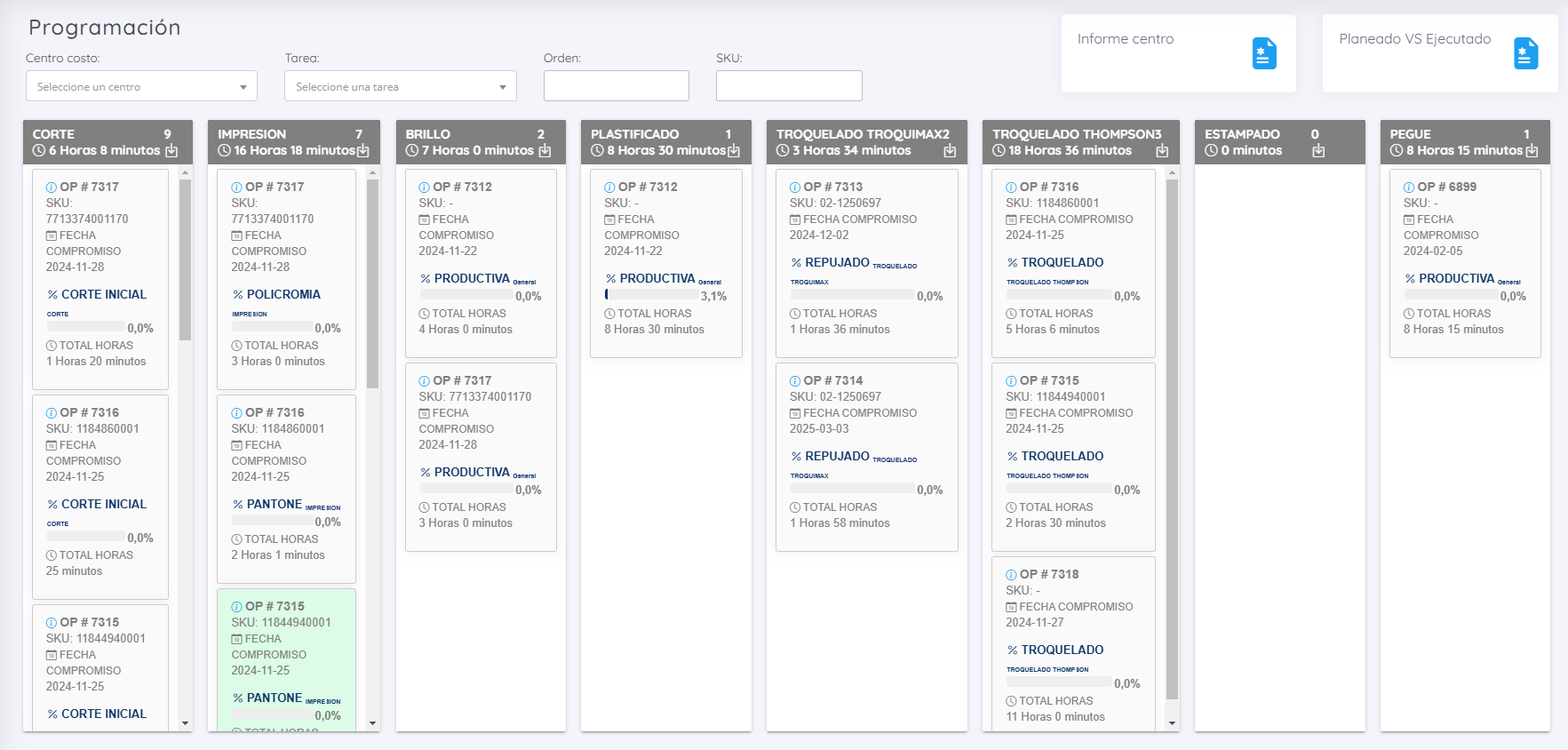This screenshot has width=1568, height=750.
Task: Click download icon in TROQUELADO TROQUIMAX2 header
Action: pos(950,151)
